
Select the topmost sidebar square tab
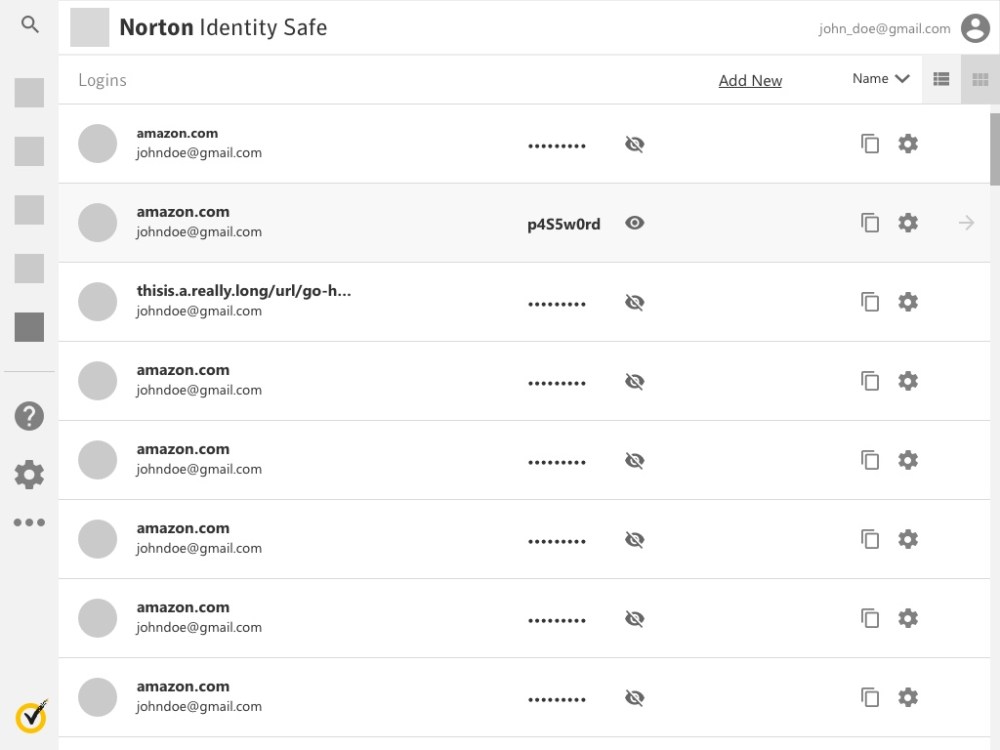[29, 93]
